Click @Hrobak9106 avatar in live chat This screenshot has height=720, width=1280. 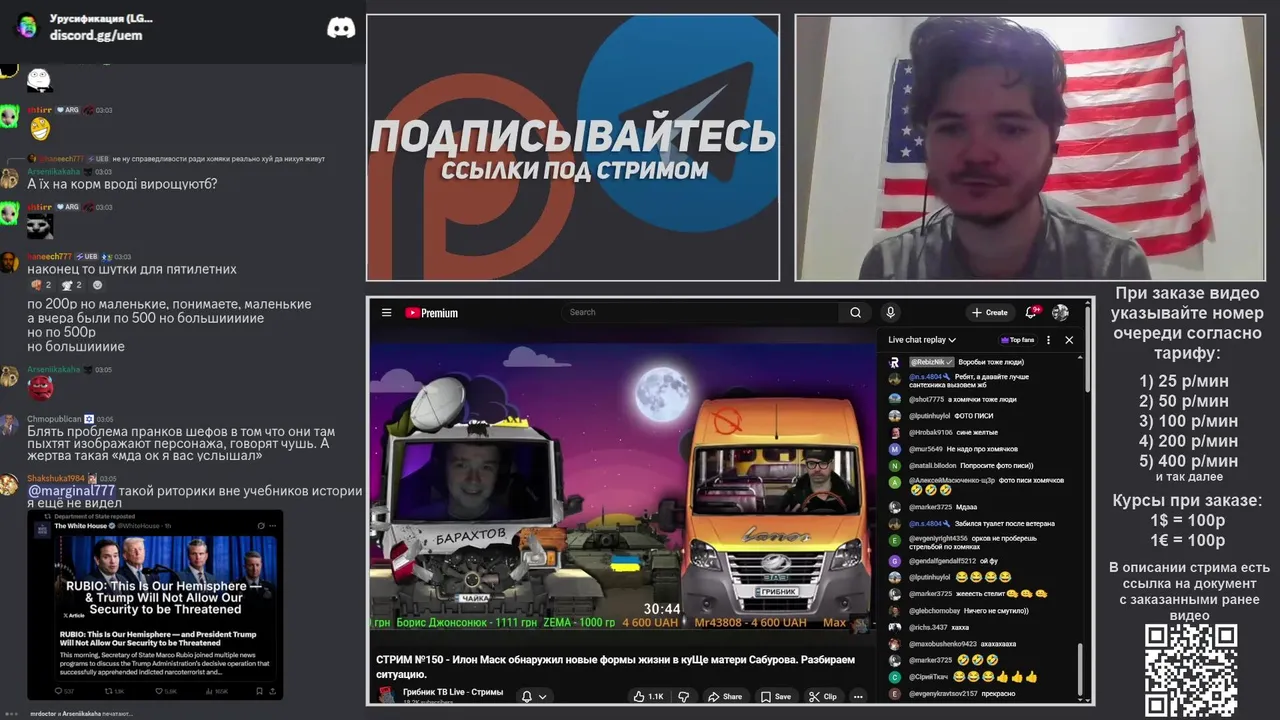click(895, 432)
